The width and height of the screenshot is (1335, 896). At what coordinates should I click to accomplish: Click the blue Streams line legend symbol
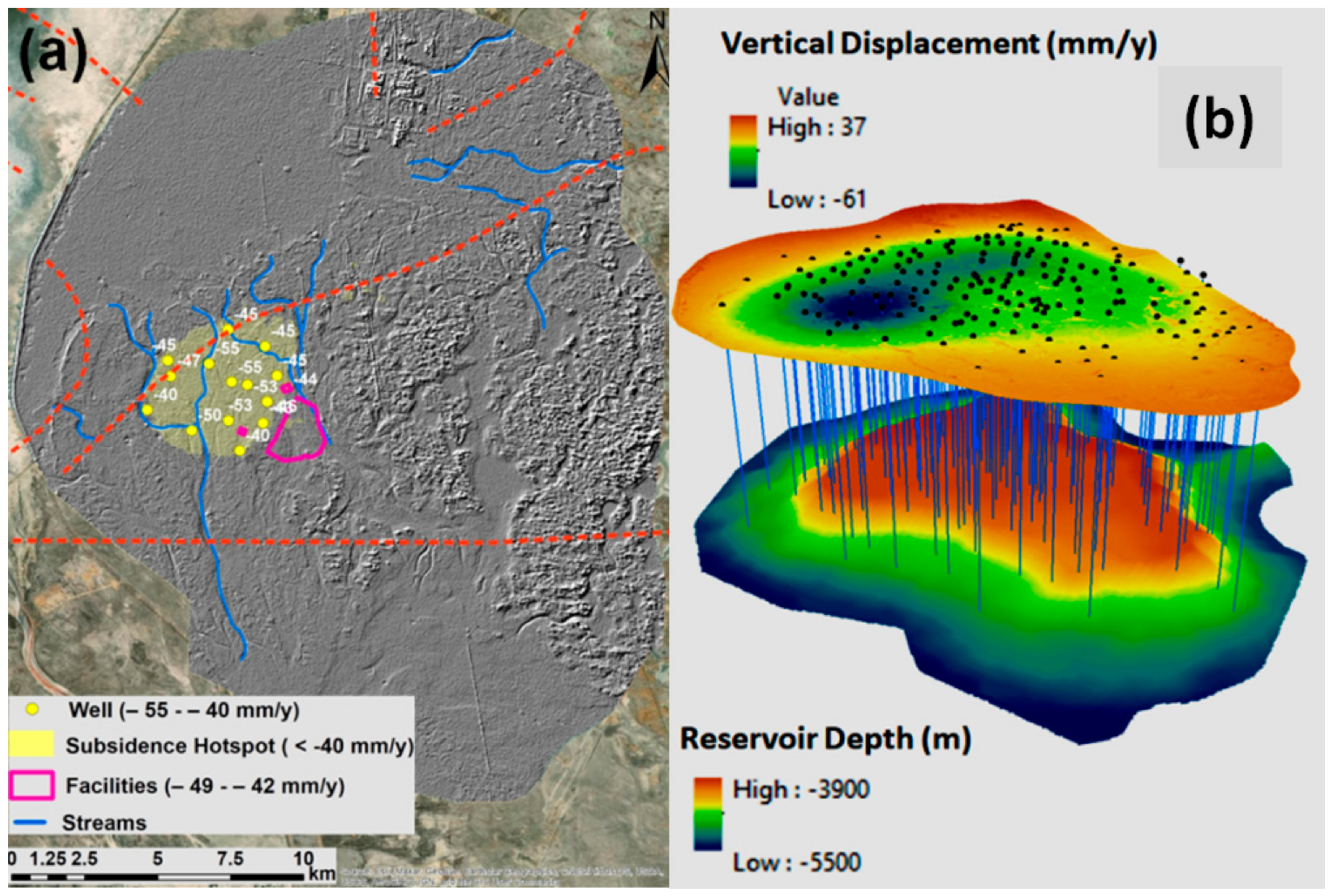[30, 822]
